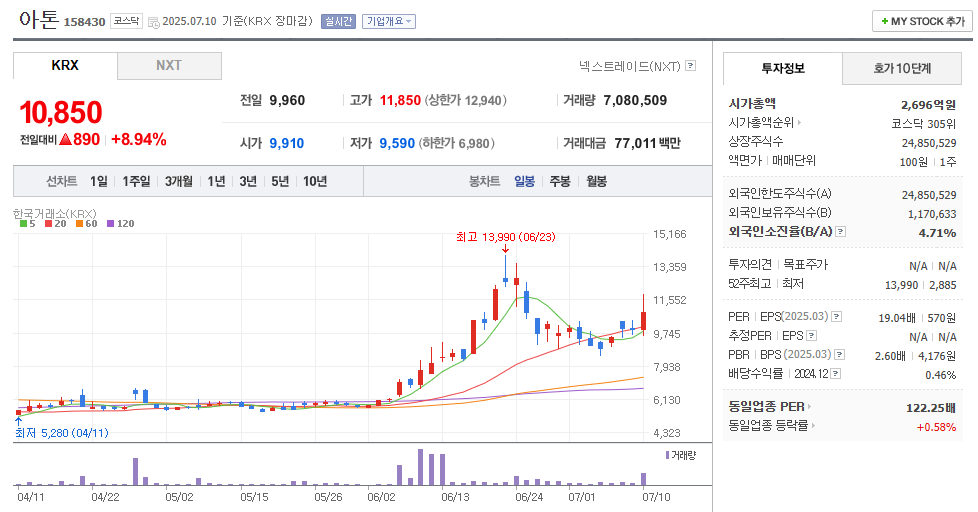Click the NXT help question-mark icon
The image size is (978, 512).
(x=690, y=65)
